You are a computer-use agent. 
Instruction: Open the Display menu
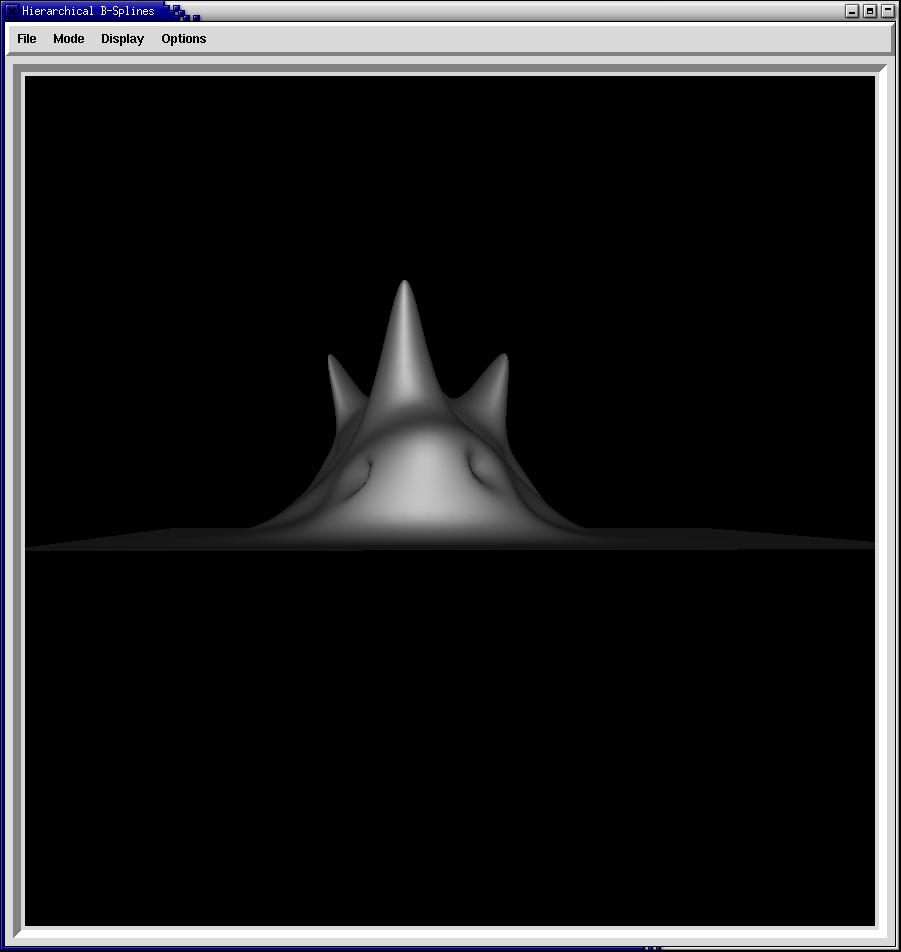[x=122, y=39]
